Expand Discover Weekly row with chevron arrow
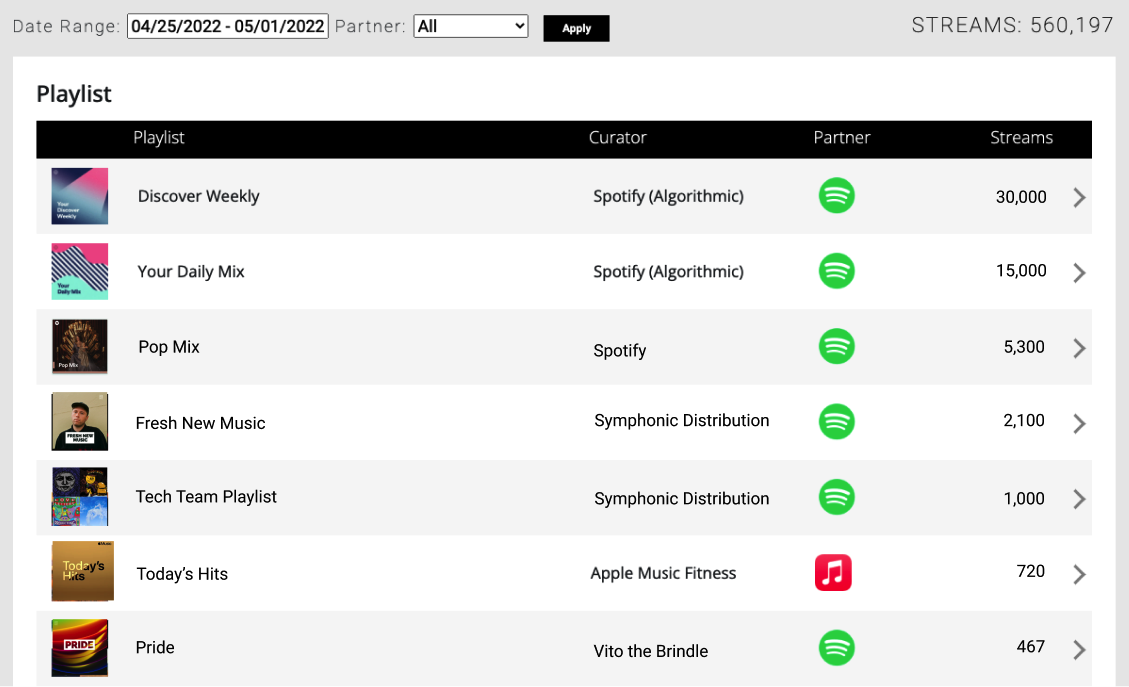1129x687 pixels. (x=1079, y=197)
